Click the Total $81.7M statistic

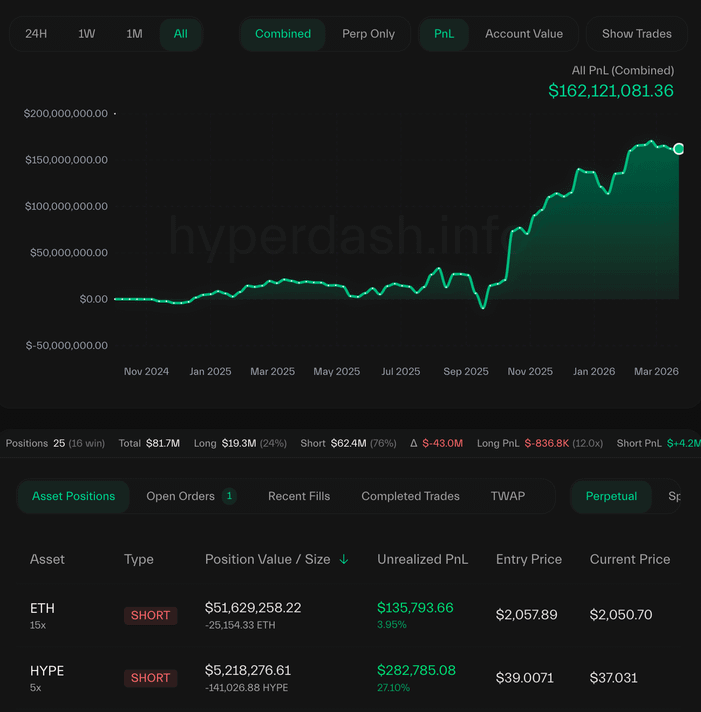[x=149, y=443]
